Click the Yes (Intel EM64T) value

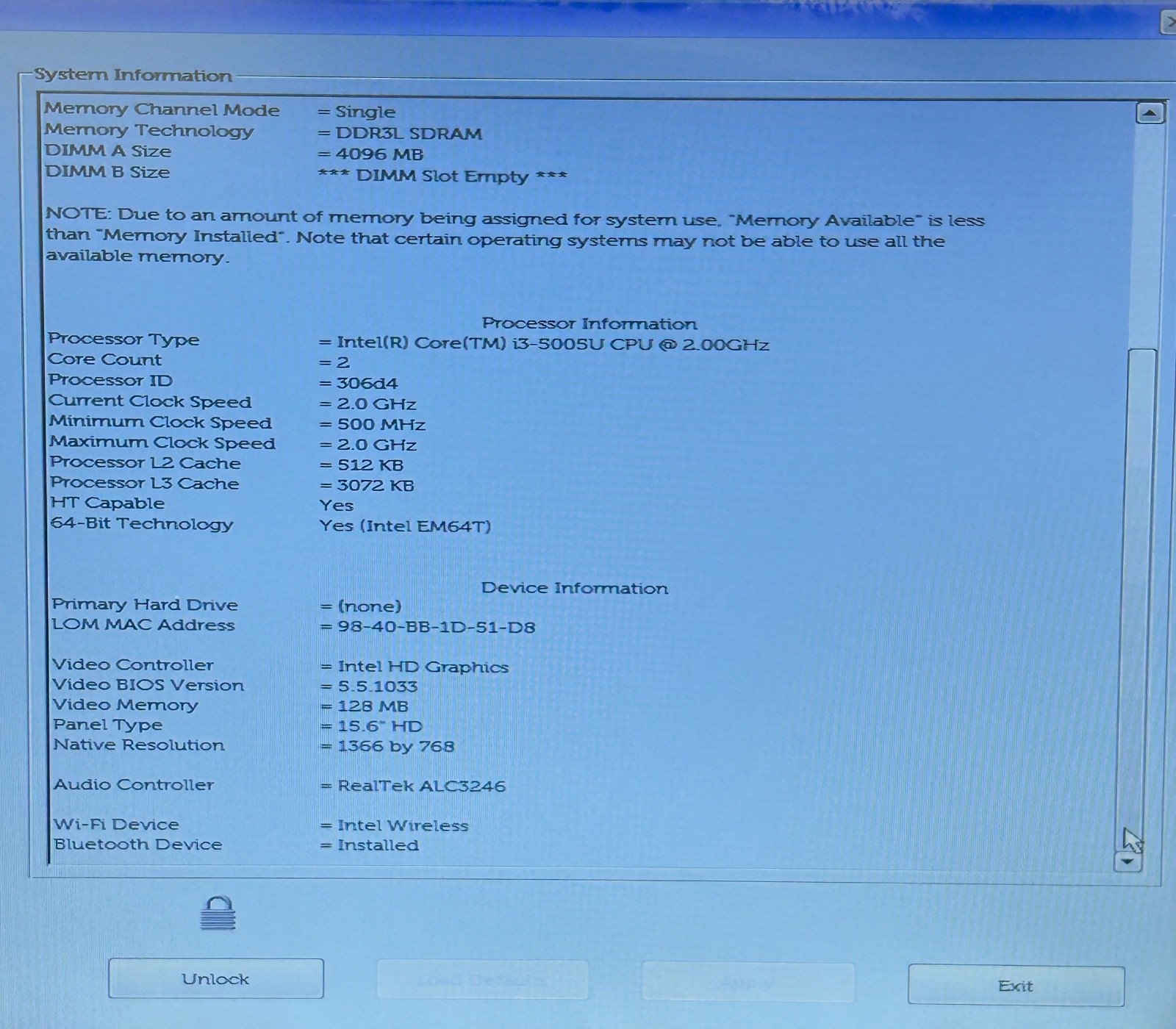405,526
